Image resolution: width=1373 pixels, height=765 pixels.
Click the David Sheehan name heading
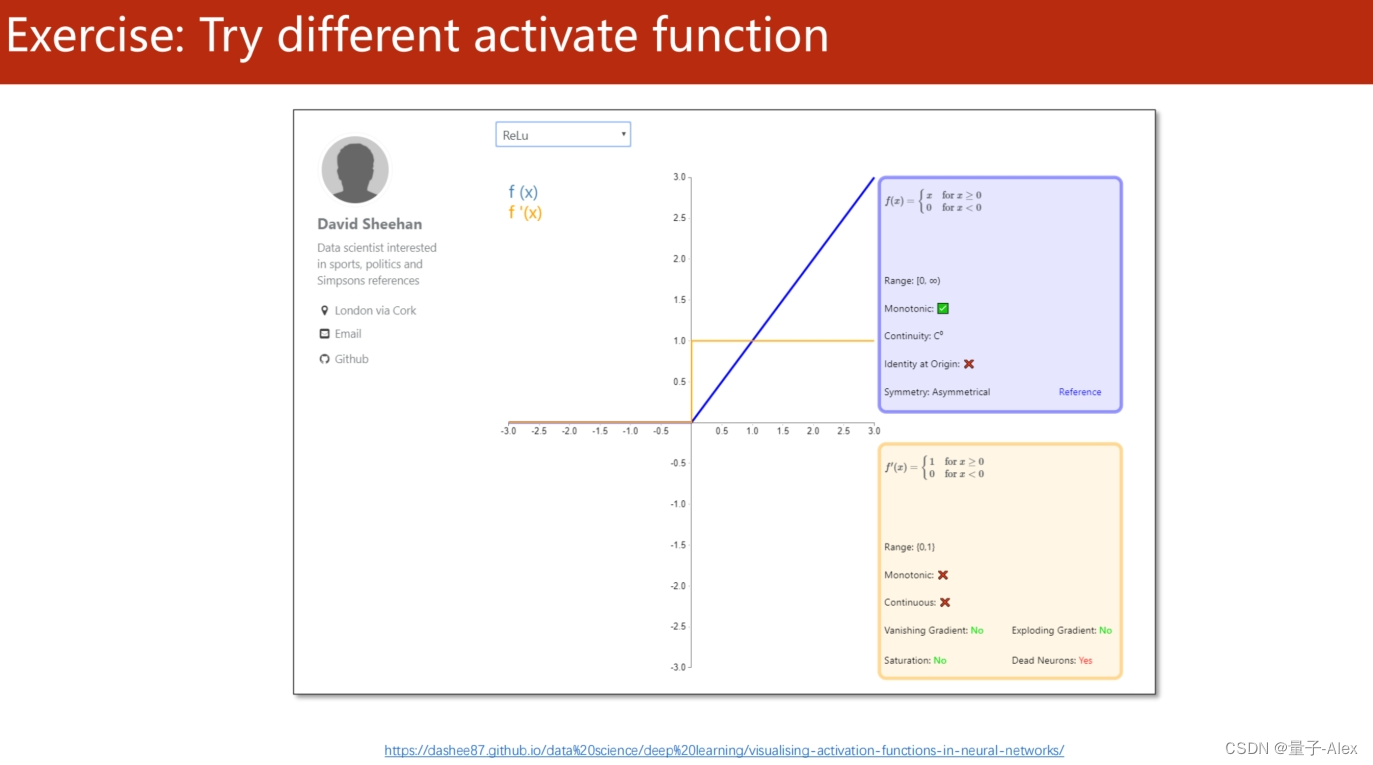click(x=370, y=224)
